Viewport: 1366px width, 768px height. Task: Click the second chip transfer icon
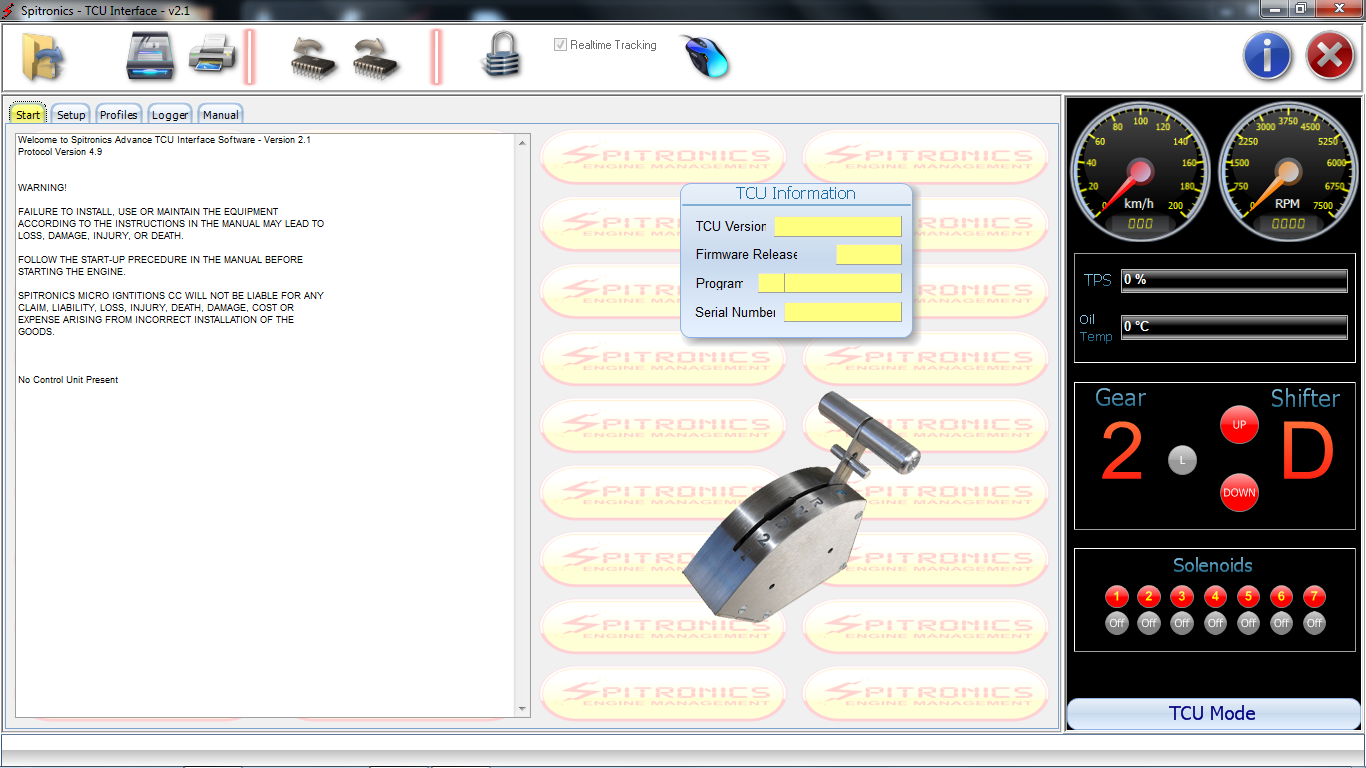point(375,58)
